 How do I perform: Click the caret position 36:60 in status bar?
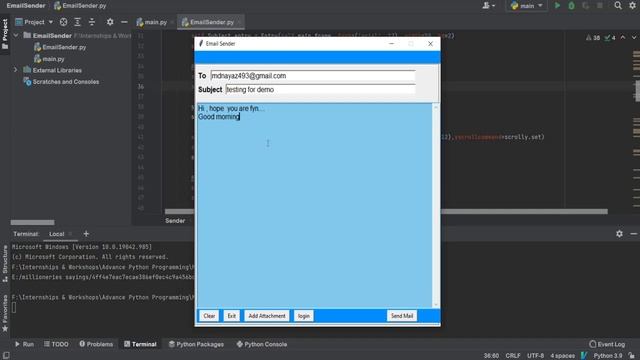point(491,356)
